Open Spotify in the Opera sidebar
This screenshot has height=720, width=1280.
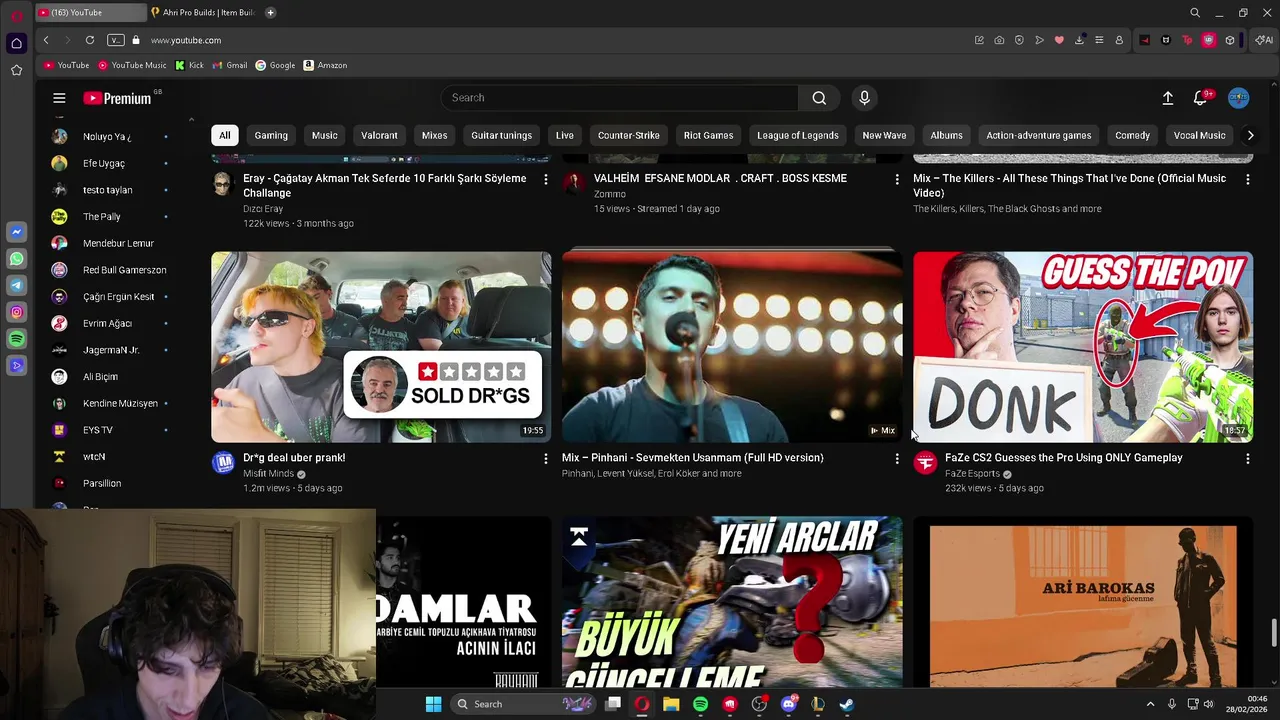point(17,340)
